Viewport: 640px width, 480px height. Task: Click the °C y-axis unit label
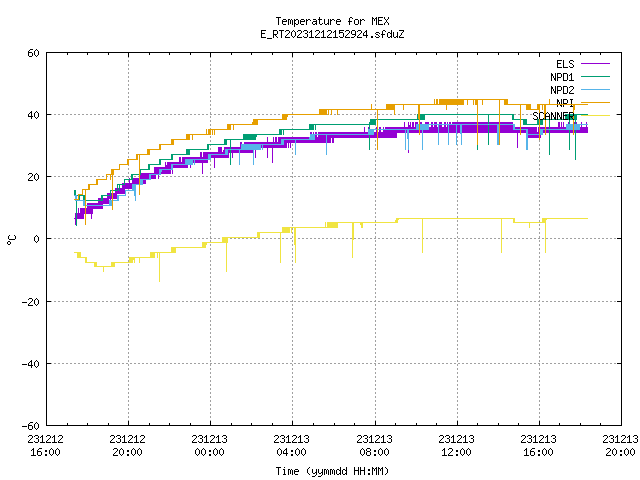[11, 240]
